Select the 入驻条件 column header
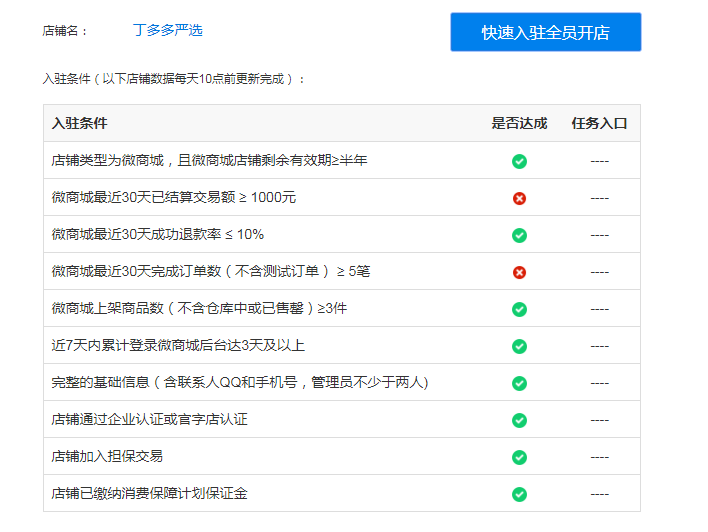Viewport: 708px width, 532px height. (x=79, y=123)
